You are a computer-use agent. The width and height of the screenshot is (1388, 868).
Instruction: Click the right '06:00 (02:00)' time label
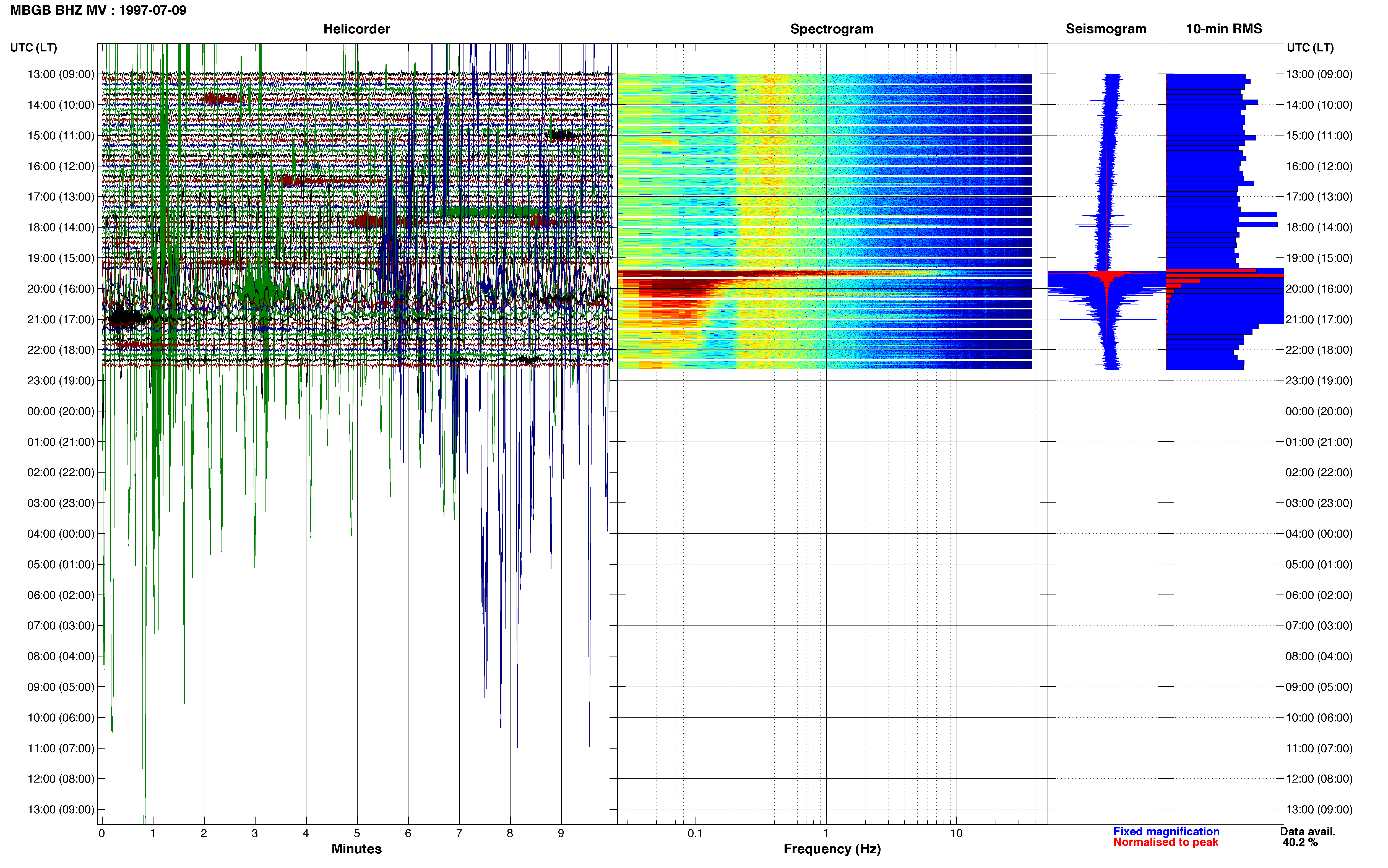click(1319, 595)
